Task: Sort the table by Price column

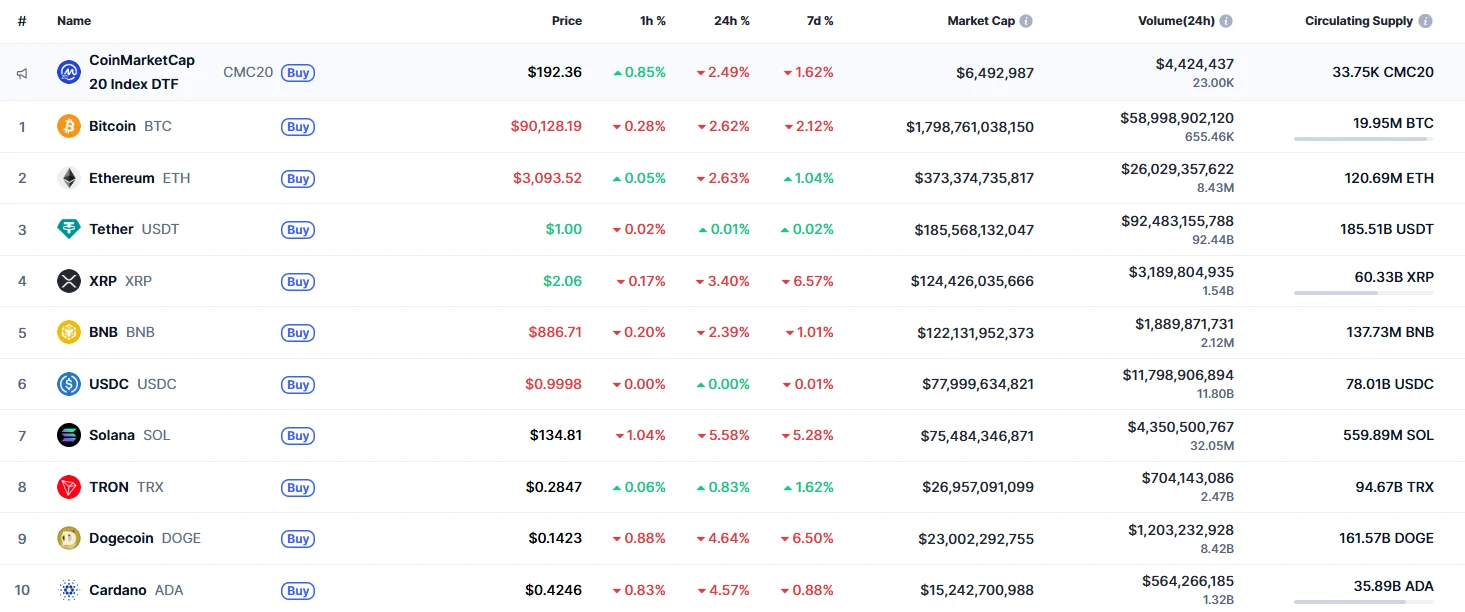Action: [x=566, y=21]
